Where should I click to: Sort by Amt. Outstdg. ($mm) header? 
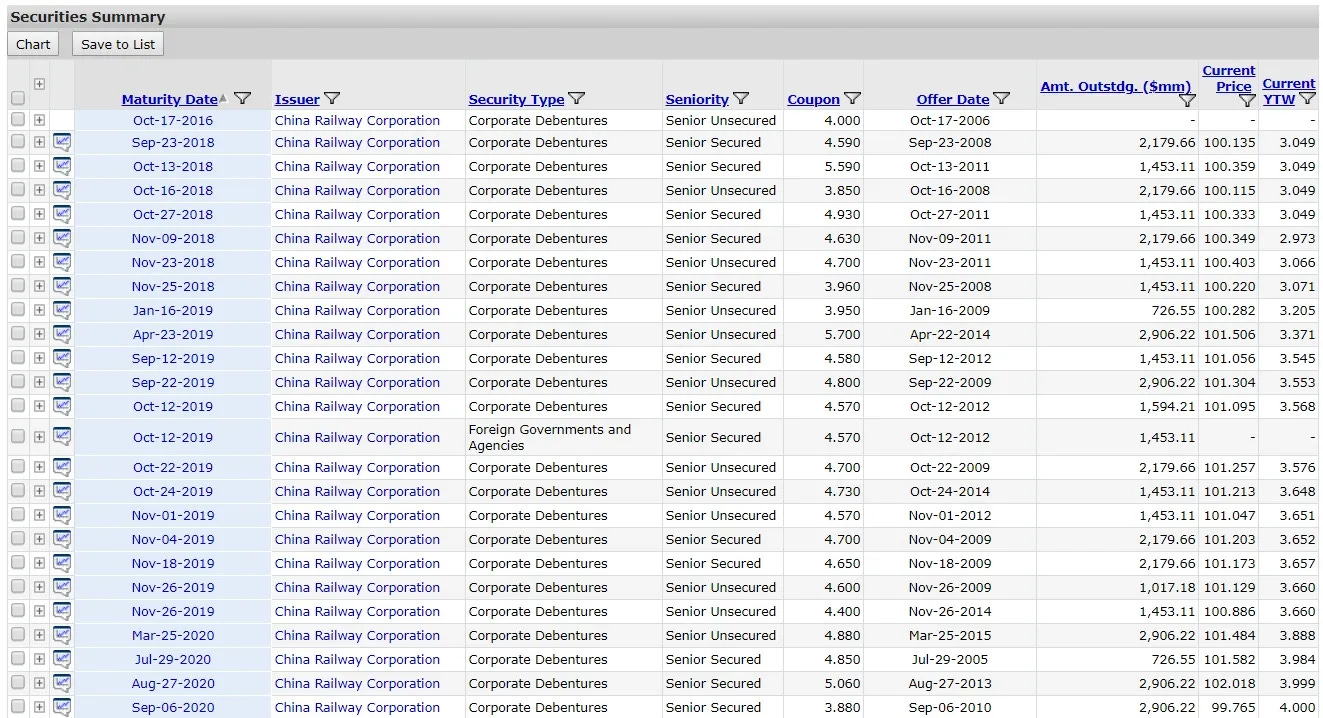point(1116,87)
